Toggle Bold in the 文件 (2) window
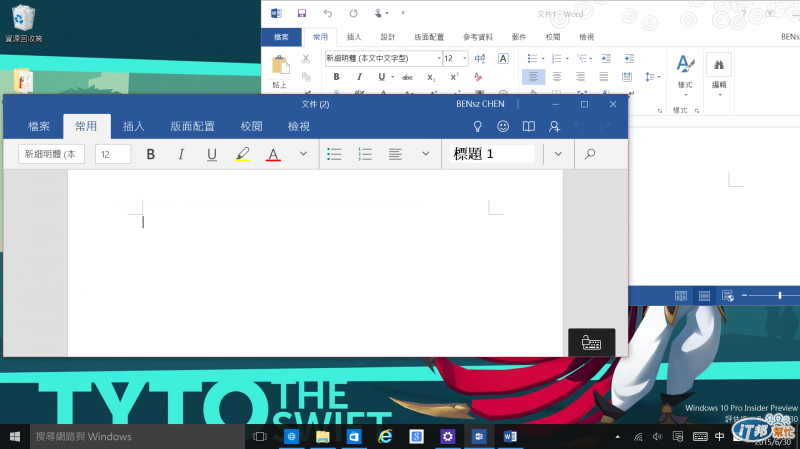Viewport: 800px width, 449px height. 151,154
